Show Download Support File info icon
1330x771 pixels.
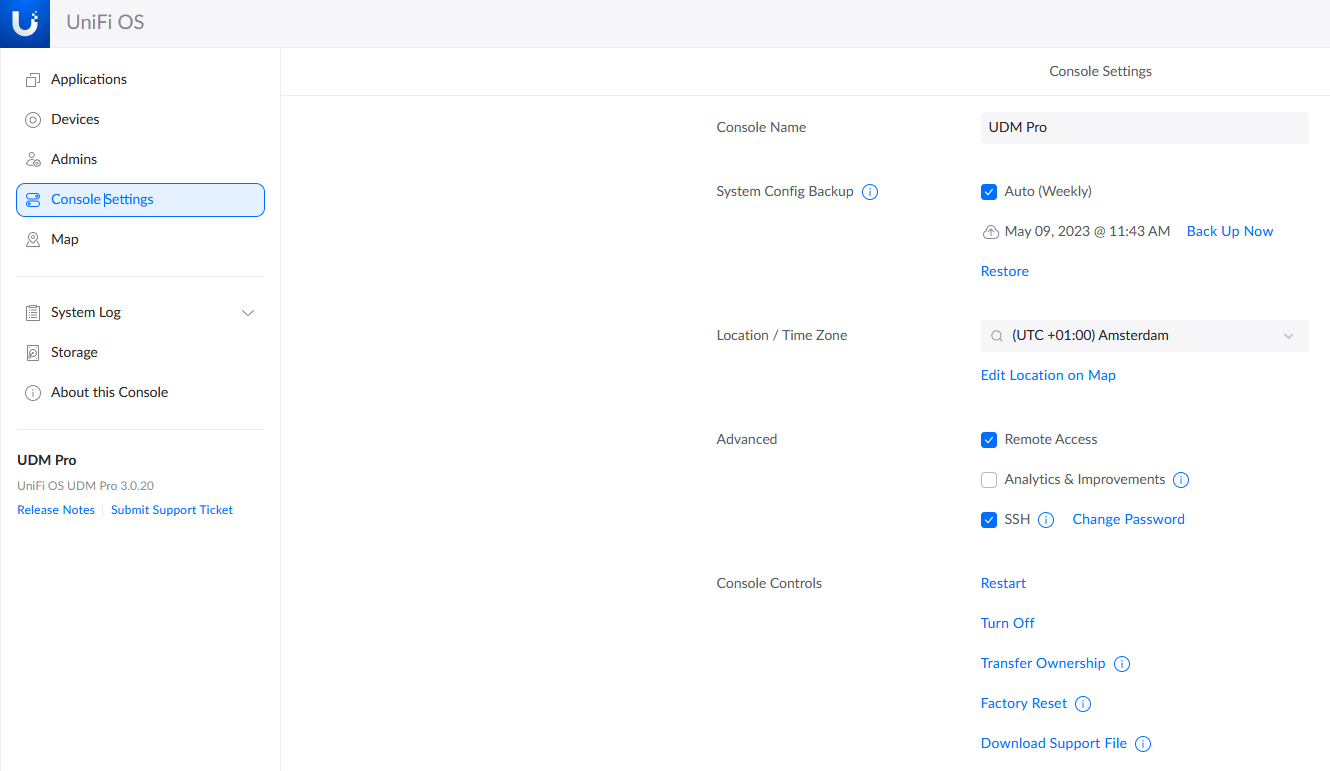[1144, 744]
